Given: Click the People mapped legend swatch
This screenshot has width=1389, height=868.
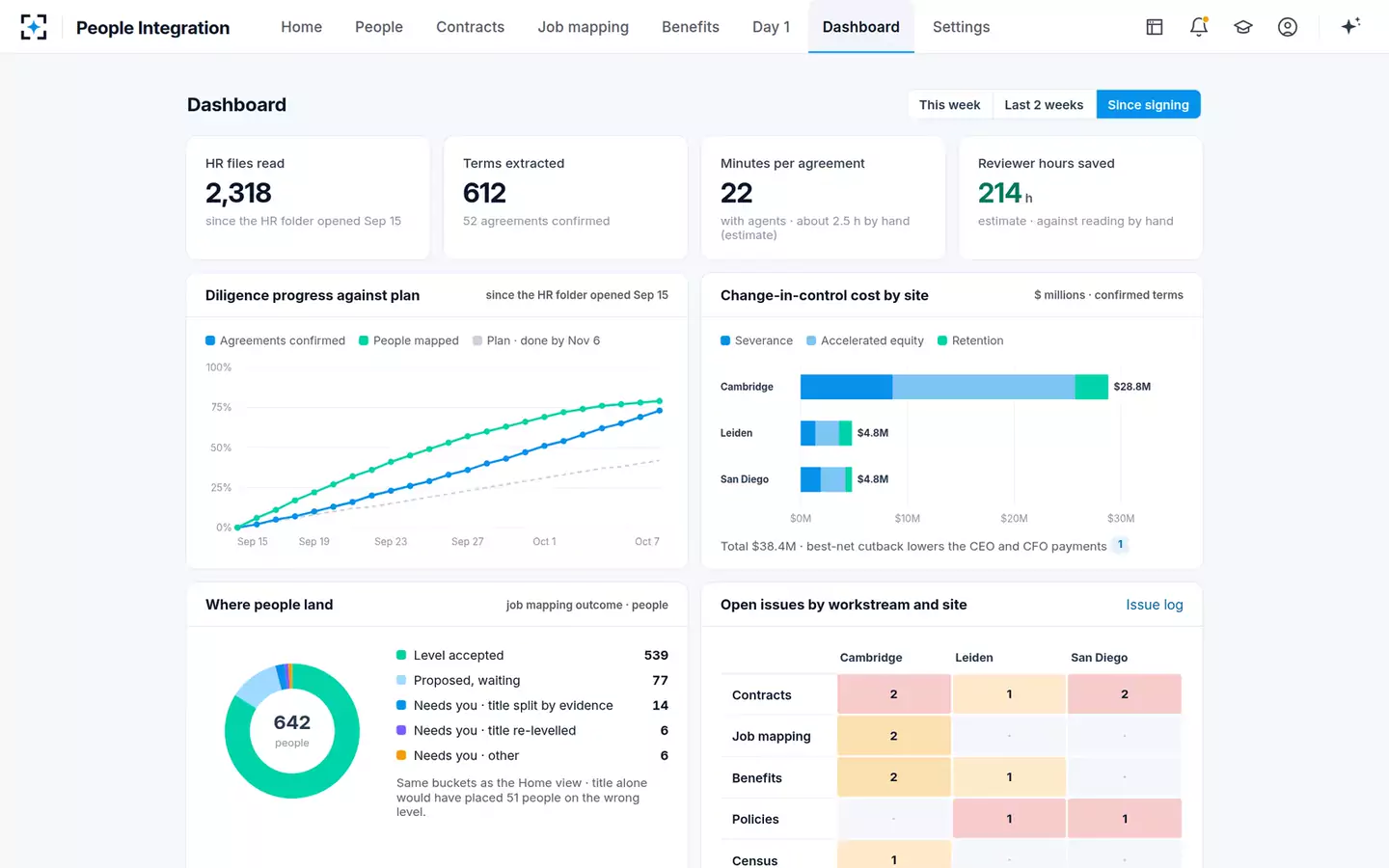Looking at the screenshot, I should click(364, 340).
